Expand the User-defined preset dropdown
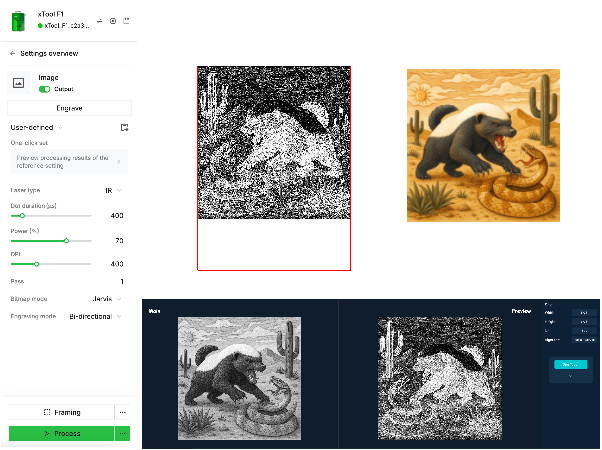Viewport: 602px width, 450px height. pos(37,127)
